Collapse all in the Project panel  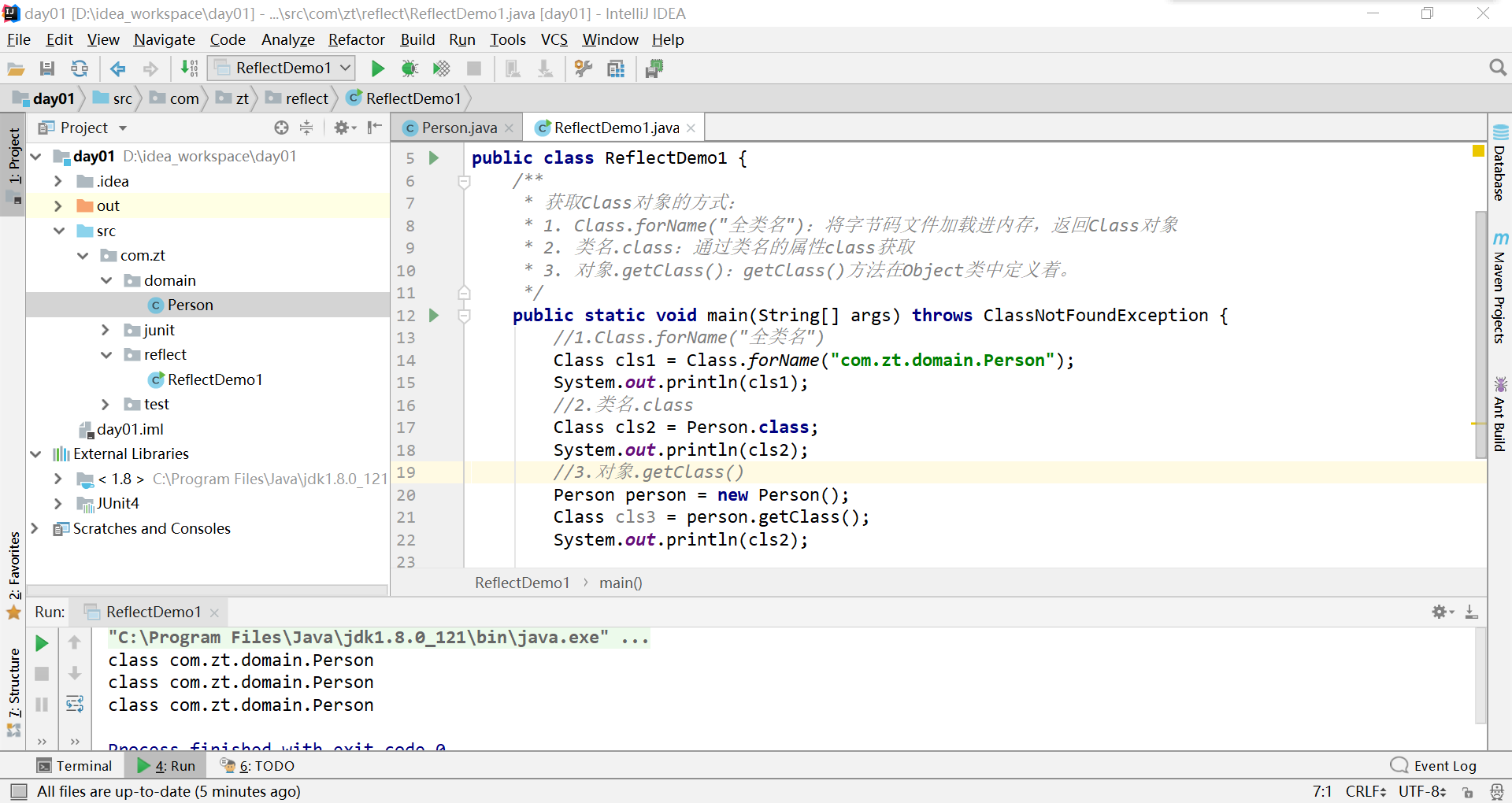coord(306,128)
